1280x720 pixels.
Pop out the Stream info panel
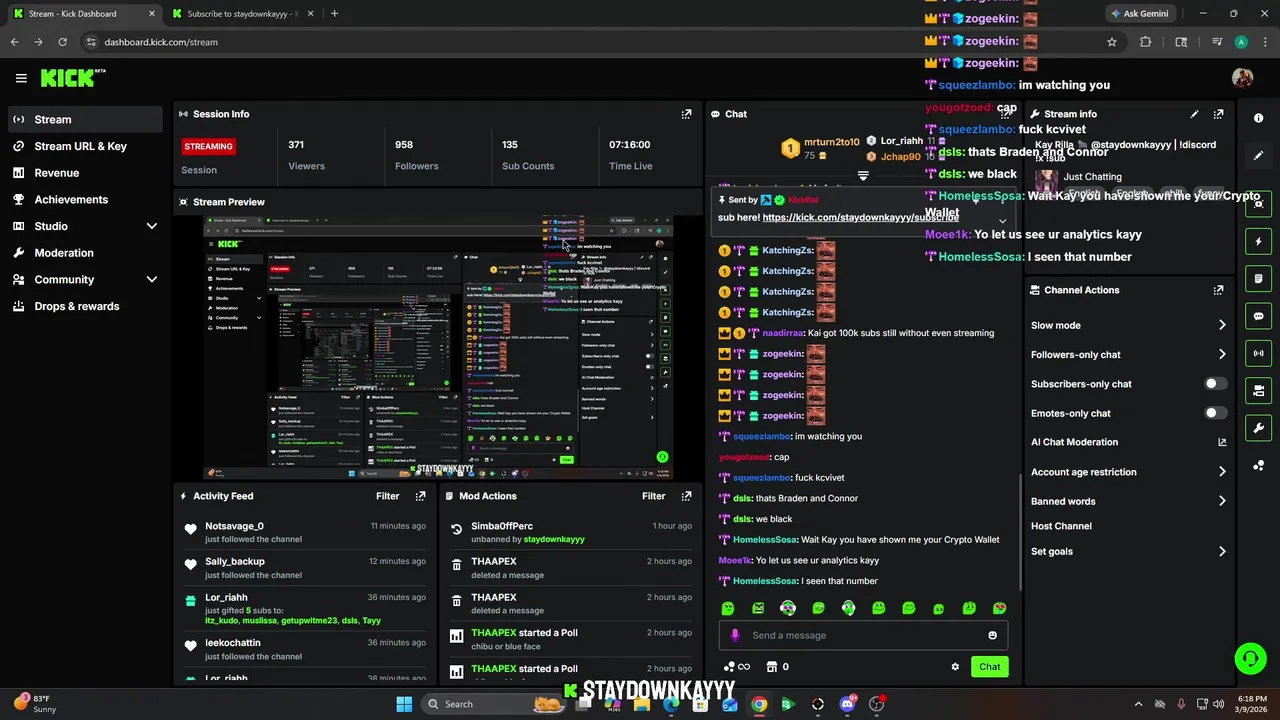[x=1218, y=114]
